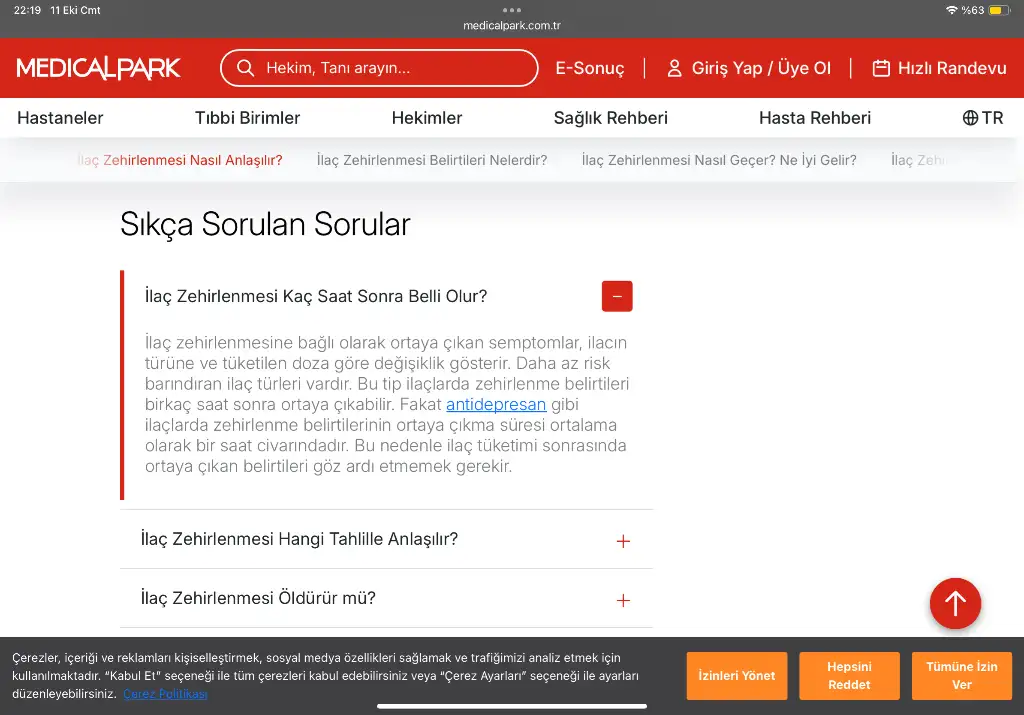Image resolution: width=1024 pixels, height=715 pixels.
Task: Expand the Hangi Tahlille Anlaşılır question
Action: pos(623,541)
